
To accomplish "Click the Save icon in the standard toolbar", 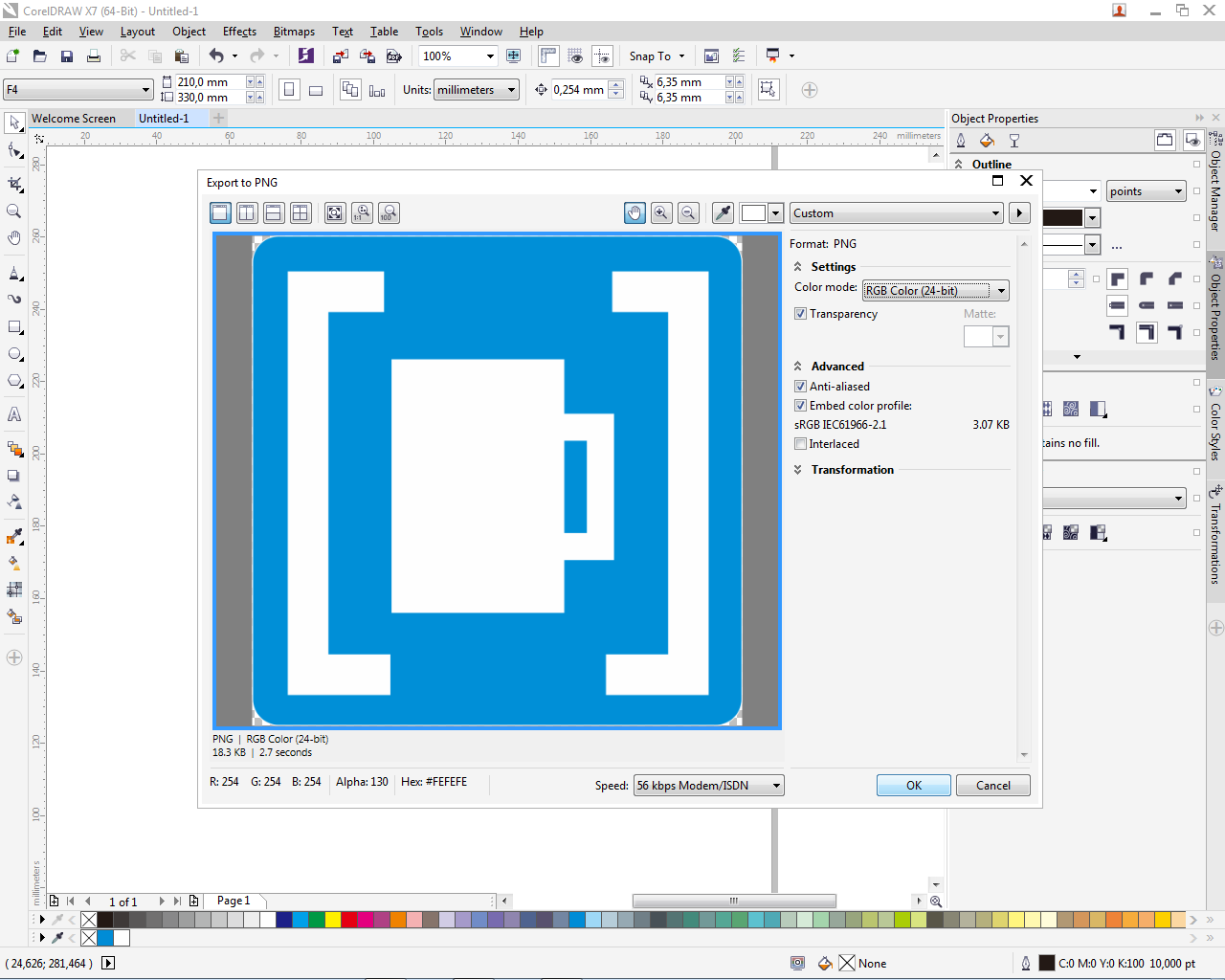I will pos(67,56).
